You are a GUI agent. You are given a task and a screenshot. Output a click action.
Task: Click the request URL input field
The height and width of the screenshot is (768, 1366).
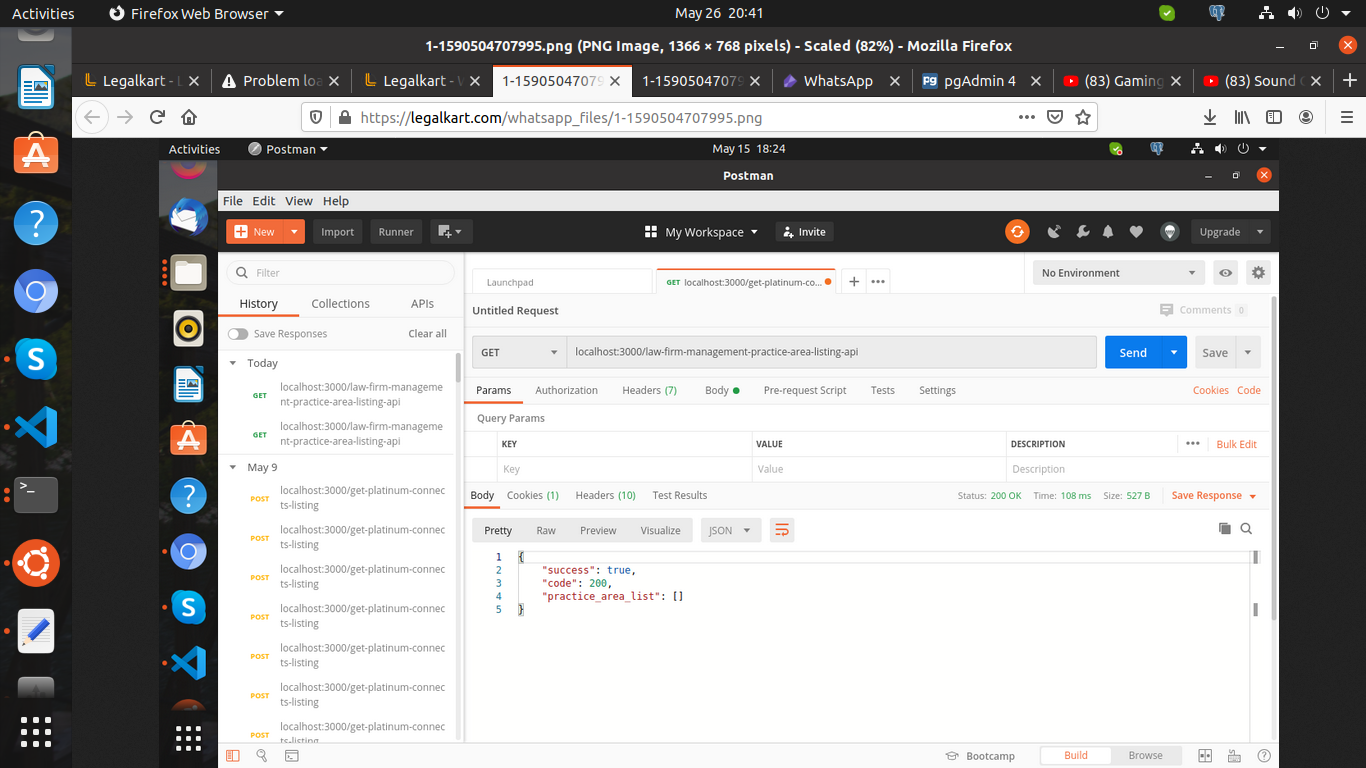[x=830, y=352]
